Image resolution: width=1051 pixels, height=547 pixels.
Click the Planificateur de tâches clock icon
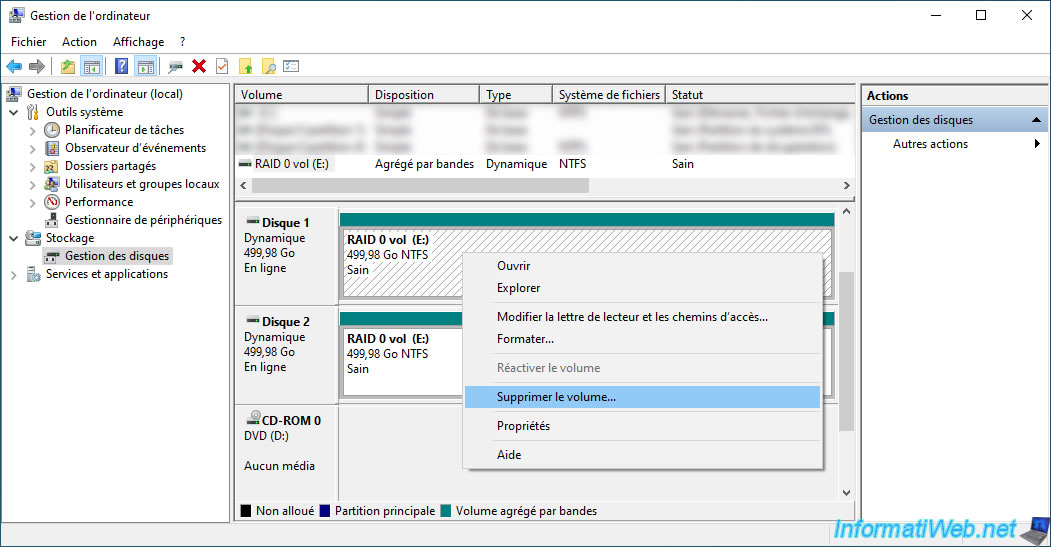point(52,130)
